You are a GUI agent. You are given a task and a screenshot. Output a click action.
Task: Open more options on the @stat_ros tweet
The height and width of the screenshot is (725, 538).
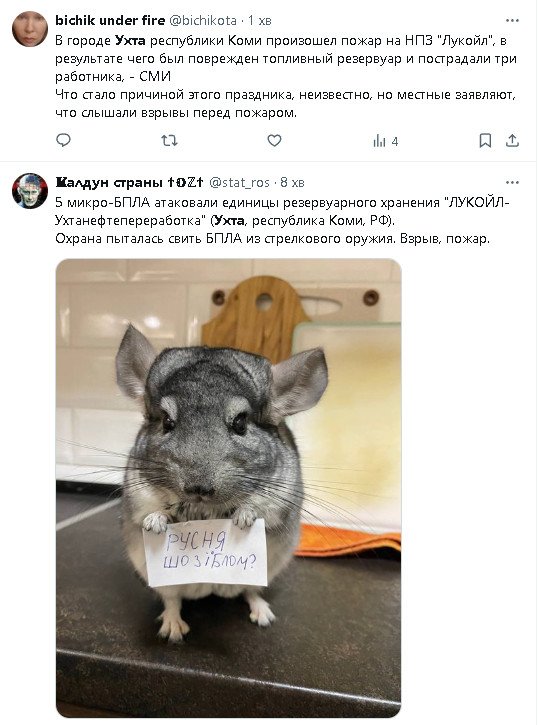[512, 182]
